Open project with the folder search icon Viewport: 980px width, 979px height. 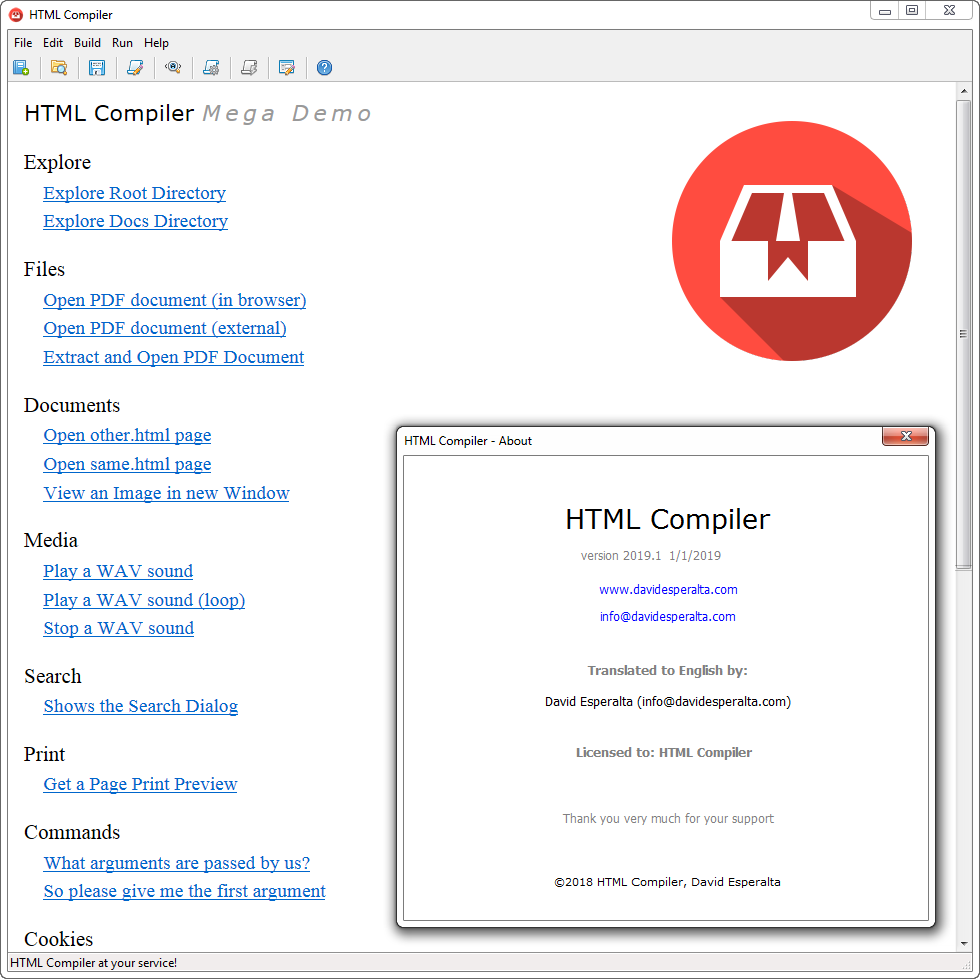pos(59,68)
